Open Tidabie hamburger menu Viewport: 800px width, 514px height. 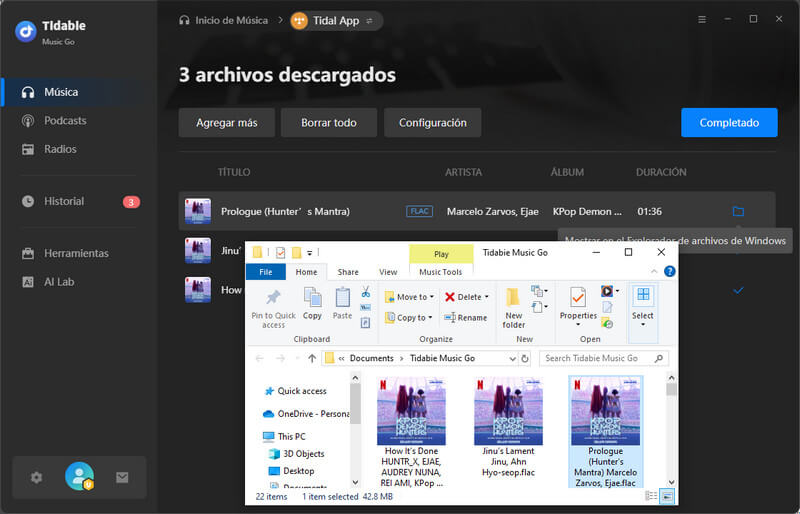click(702, 19)
